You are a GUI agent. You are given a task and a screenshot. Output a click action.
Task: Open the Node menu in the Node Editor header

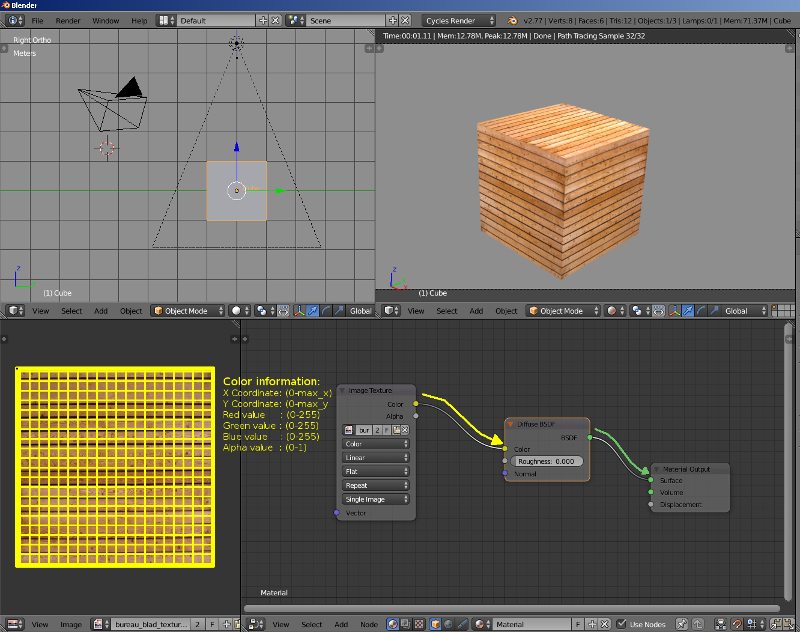point(369,623)
